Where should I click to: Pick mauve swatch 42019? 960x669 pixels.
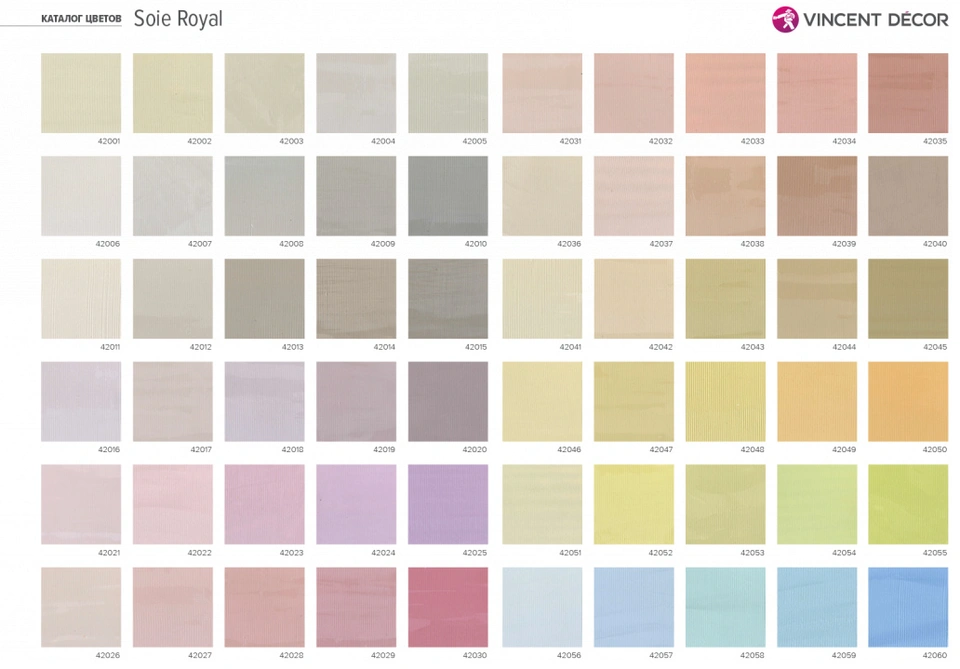point(356,402)
